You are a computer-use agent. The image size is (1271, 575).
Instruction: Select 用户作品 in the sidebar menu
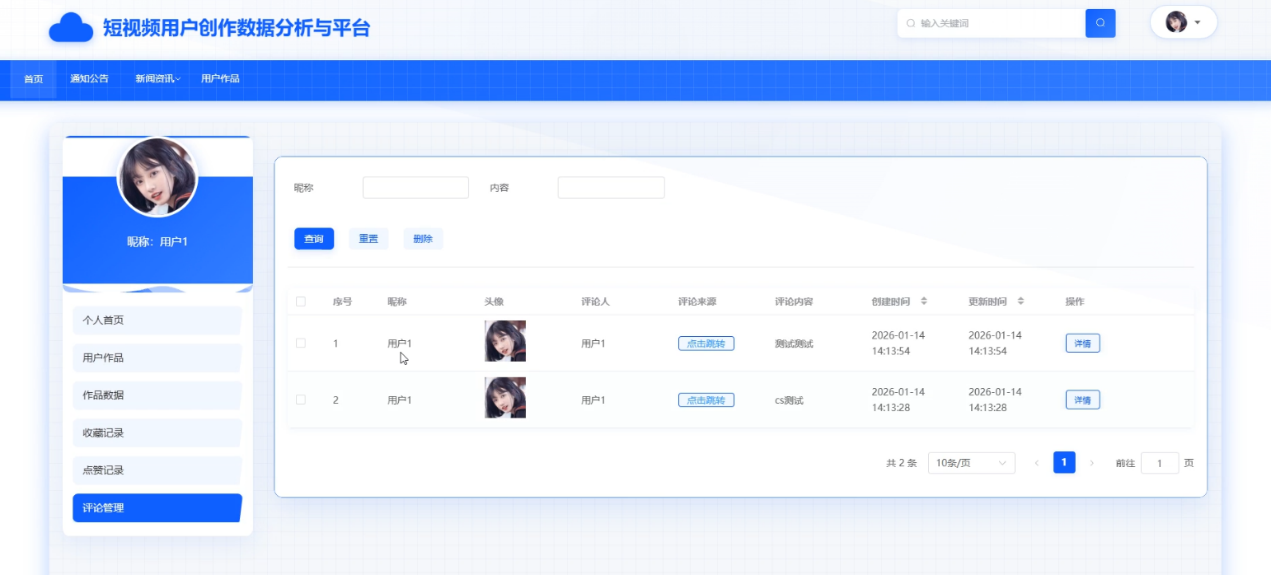(157, 358)
